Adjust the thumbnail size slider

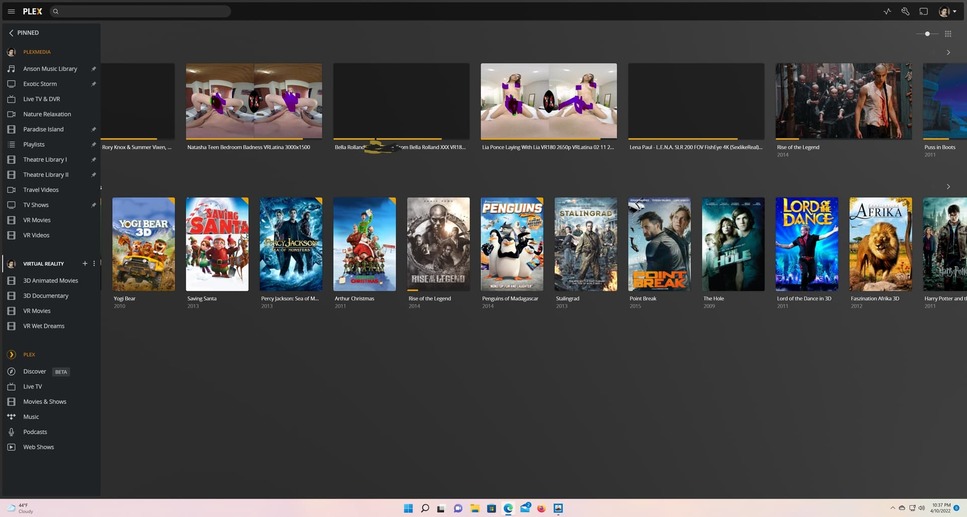pos(927,34)
